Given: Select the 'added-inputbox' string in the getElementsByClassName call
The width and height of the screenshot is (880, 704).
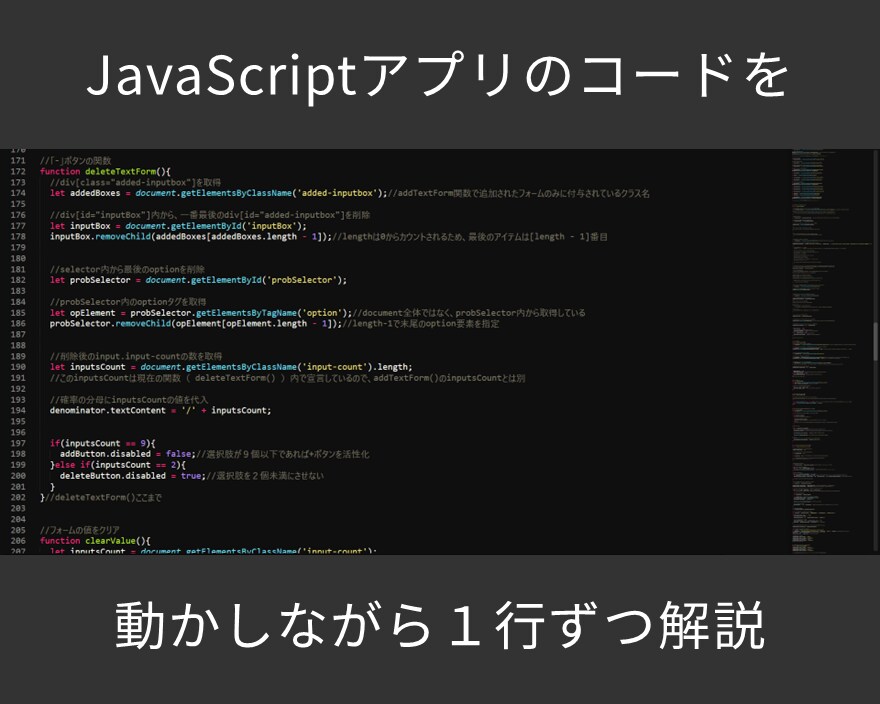Looking at the screenshot, I should (337, 193).
